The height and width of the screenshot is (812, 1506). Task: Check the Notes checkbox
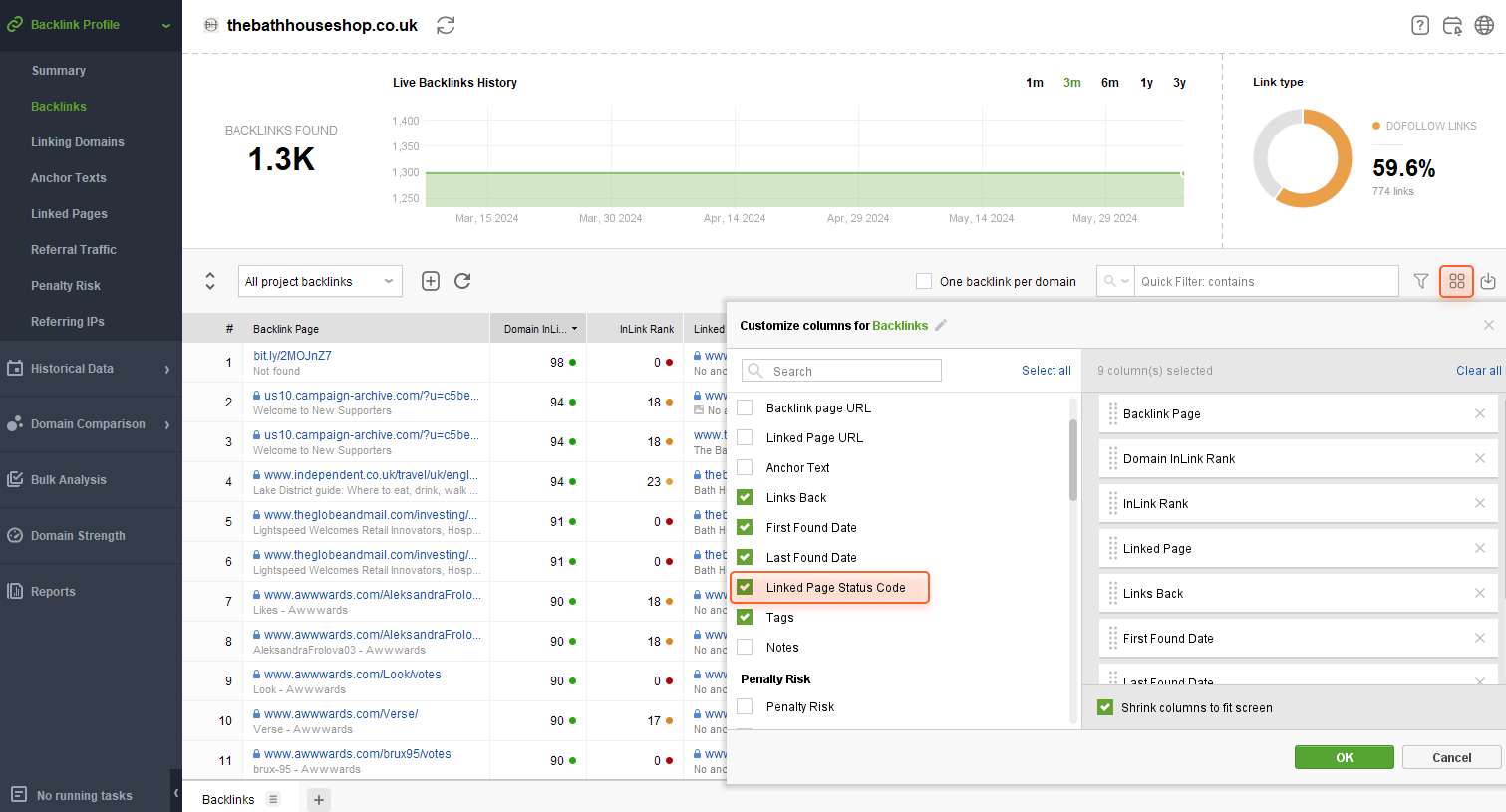coord(745,647)
